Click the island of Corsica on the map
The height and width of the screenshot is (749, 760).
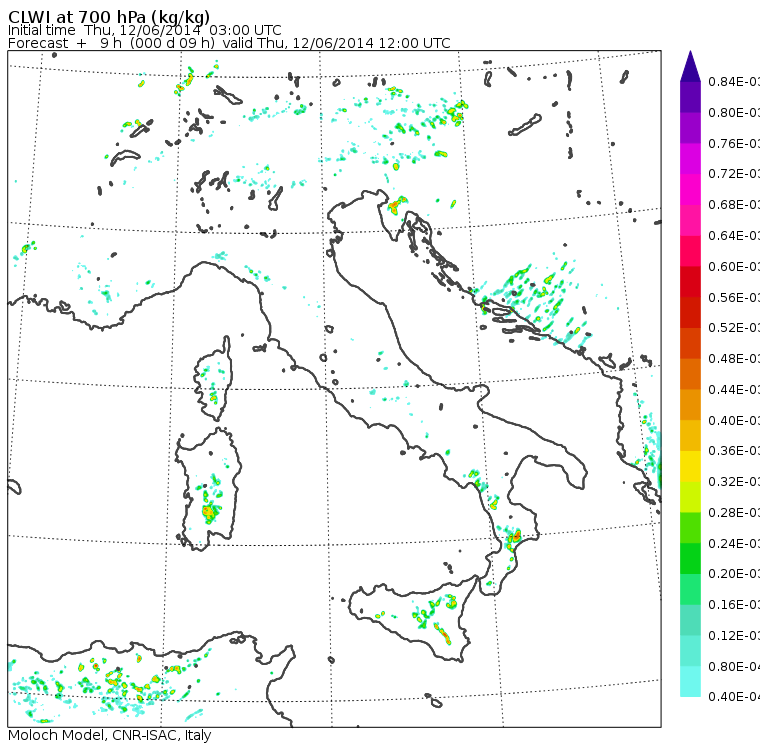coord(213,378)
